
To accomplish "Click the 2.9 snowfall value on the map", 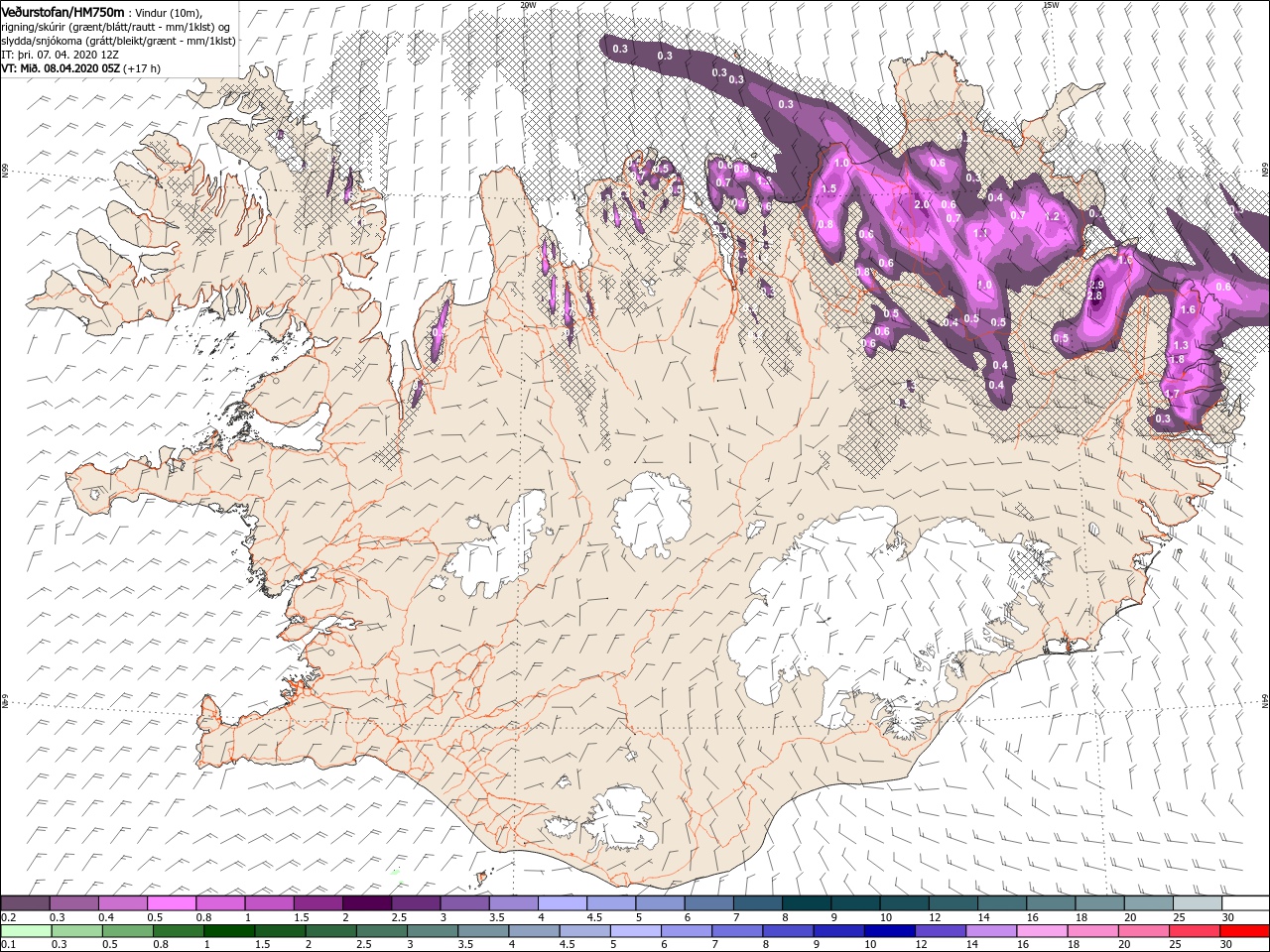I will (1096, 285).
